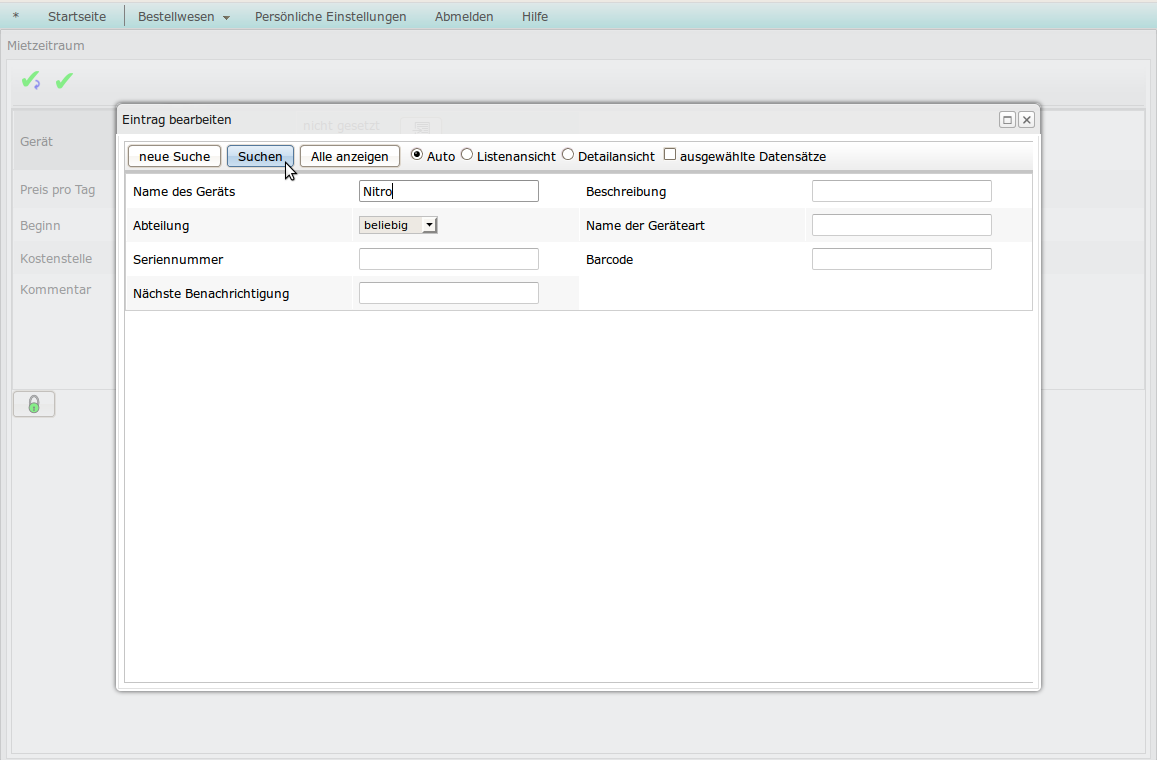Open the Abteilung dropdown
Viewport: 1157px width, 760px height.
[398, 226]
